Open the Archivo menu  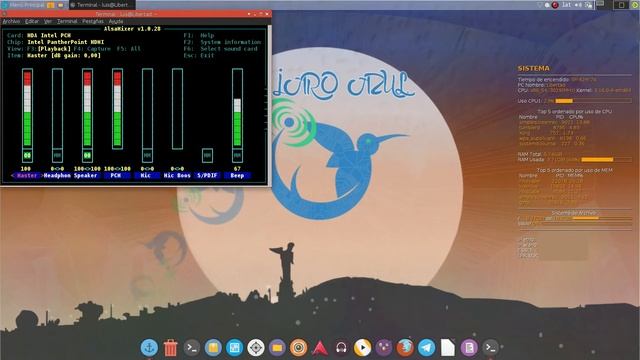(11, 21)
